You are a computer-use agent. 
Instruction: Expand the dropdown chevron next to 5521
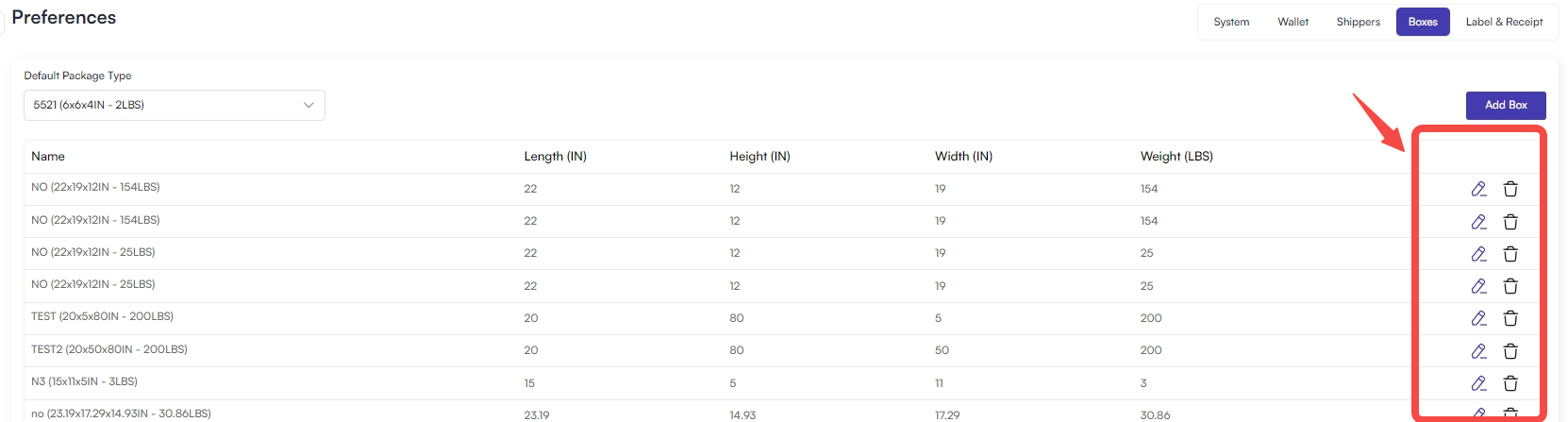(309, 105)
